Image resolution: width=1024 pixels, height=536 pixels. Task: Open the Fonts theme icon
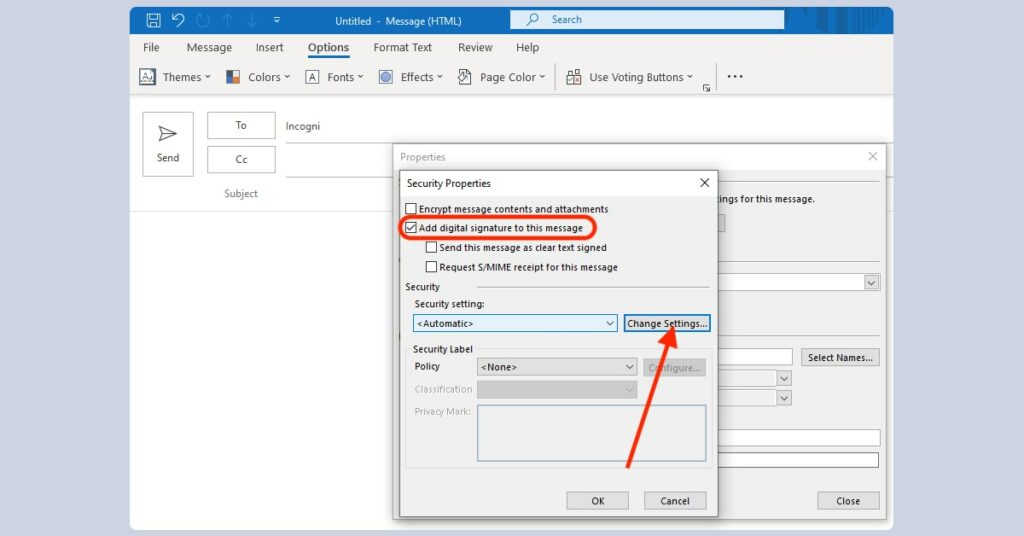(312, 77)
